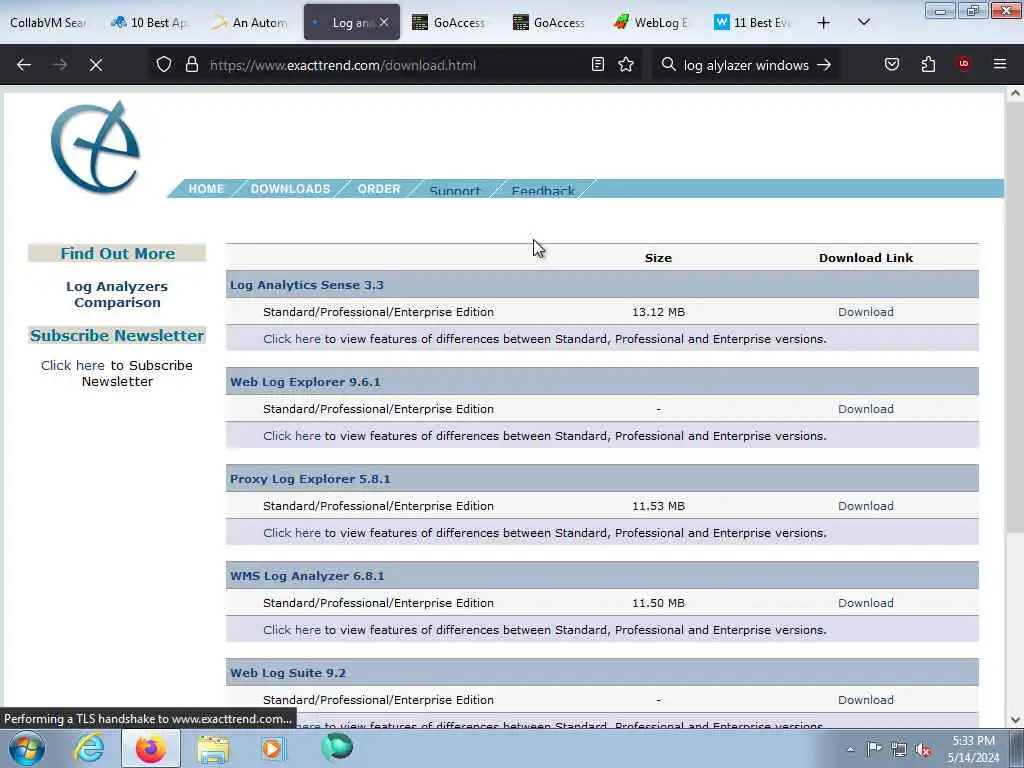The height and width of the screenshot is (768, 1024).
Task: Select the 13.12 MB size cell
Action: point(658,312)
